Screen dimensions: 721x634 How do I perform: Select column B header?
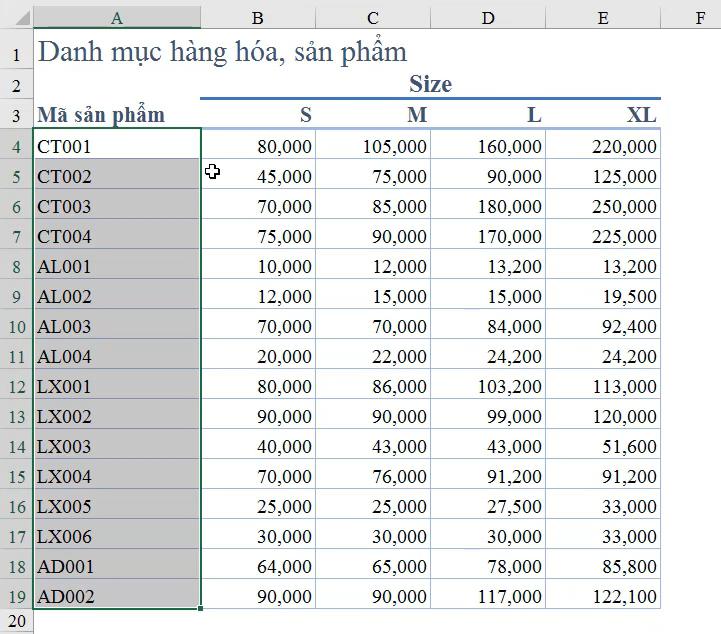coord(258,17)
